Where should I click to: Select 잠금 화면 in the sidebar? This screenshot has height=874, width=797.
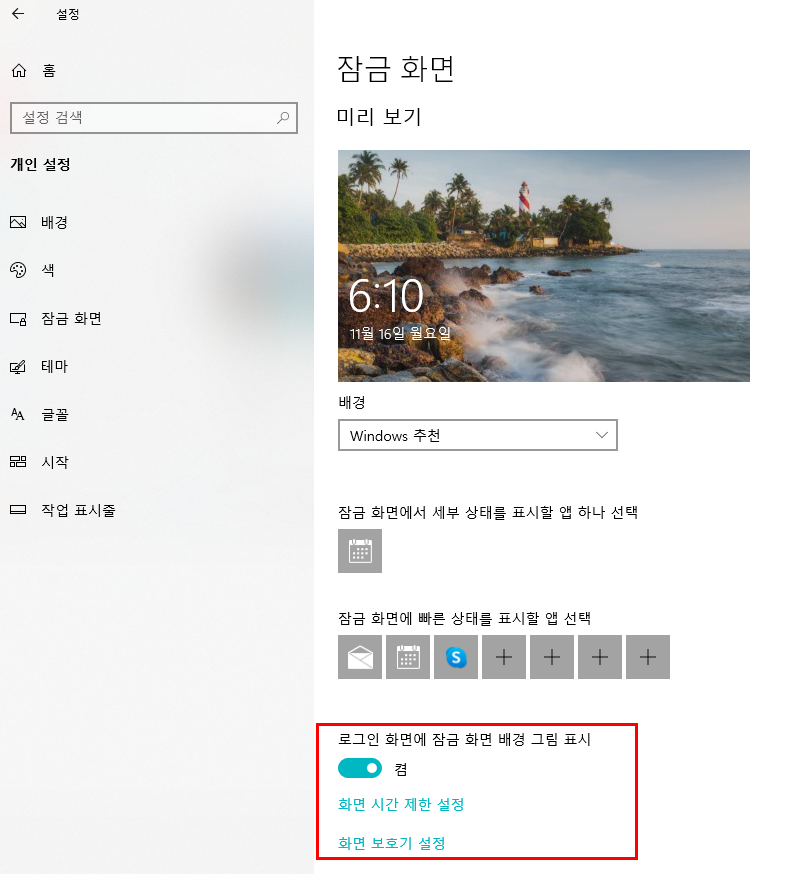pyautogui.click(x=71, y=318)
